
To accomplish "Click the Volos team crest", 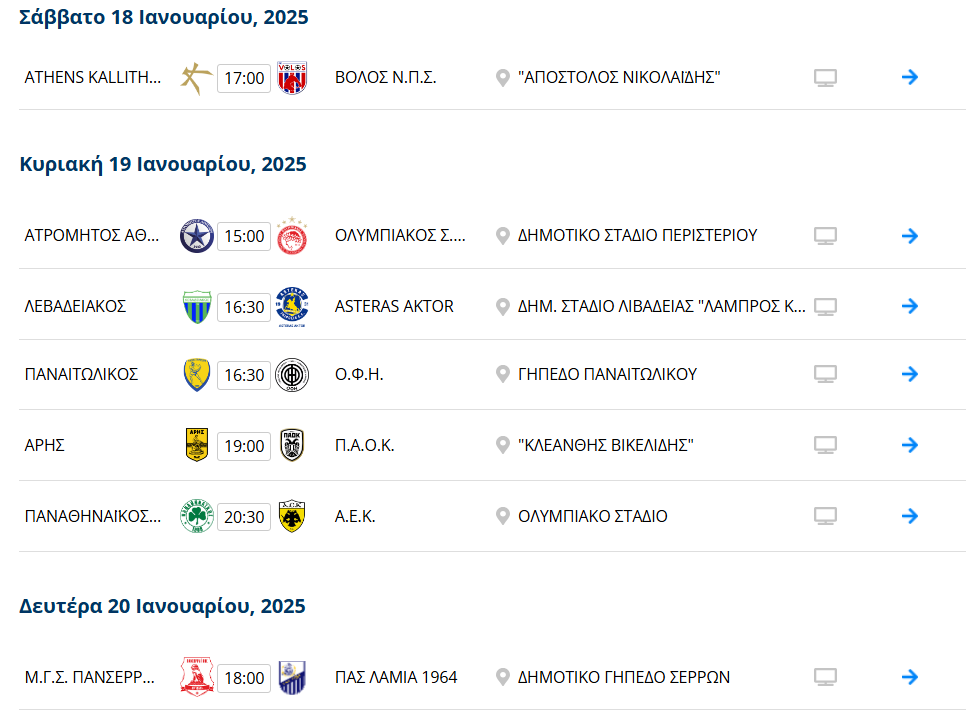I will click(x=292, y=78).
